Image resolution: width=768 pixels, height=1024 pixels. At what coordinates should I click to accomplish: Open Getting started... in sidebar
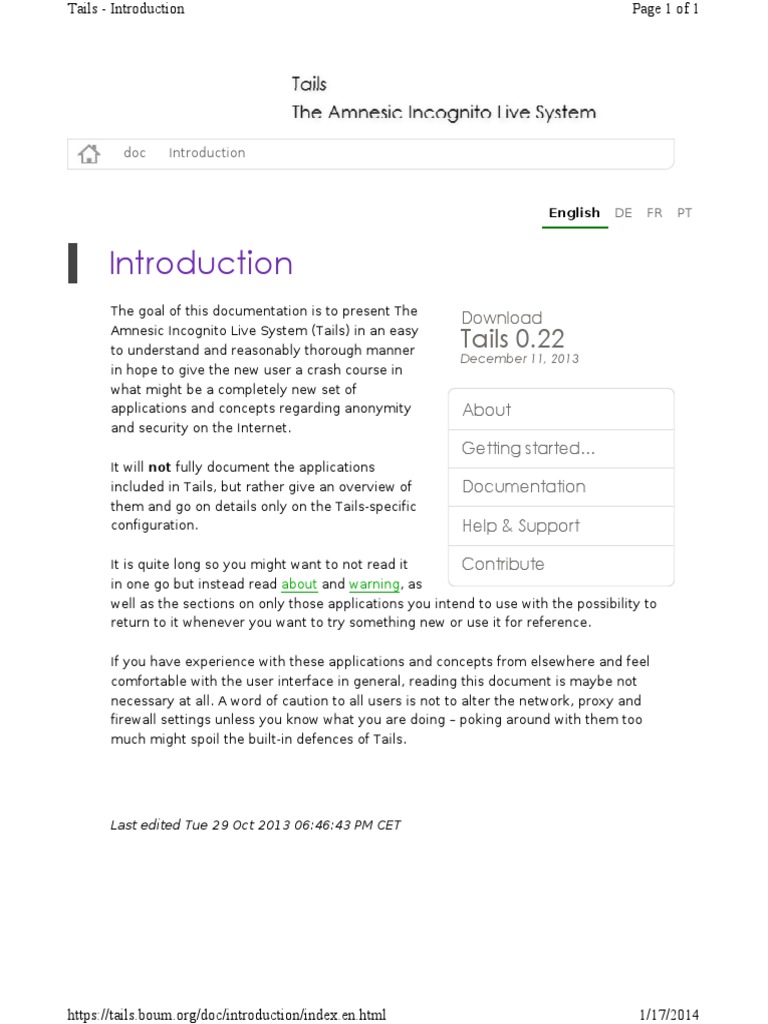click(x=528, y=448)
